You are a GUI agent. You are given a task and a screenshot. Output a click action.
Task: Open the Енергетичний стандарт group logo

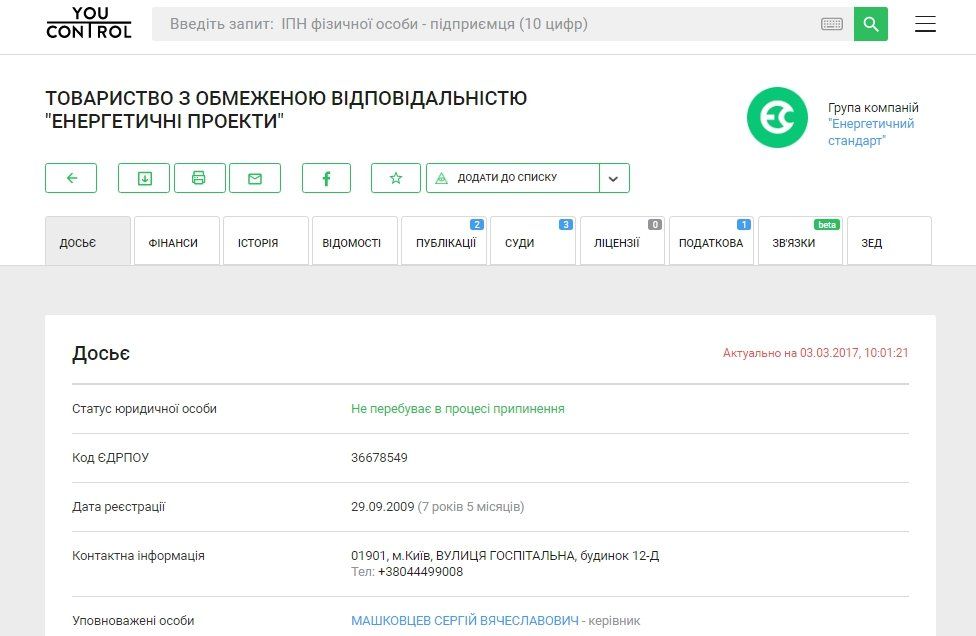[777, 117]
